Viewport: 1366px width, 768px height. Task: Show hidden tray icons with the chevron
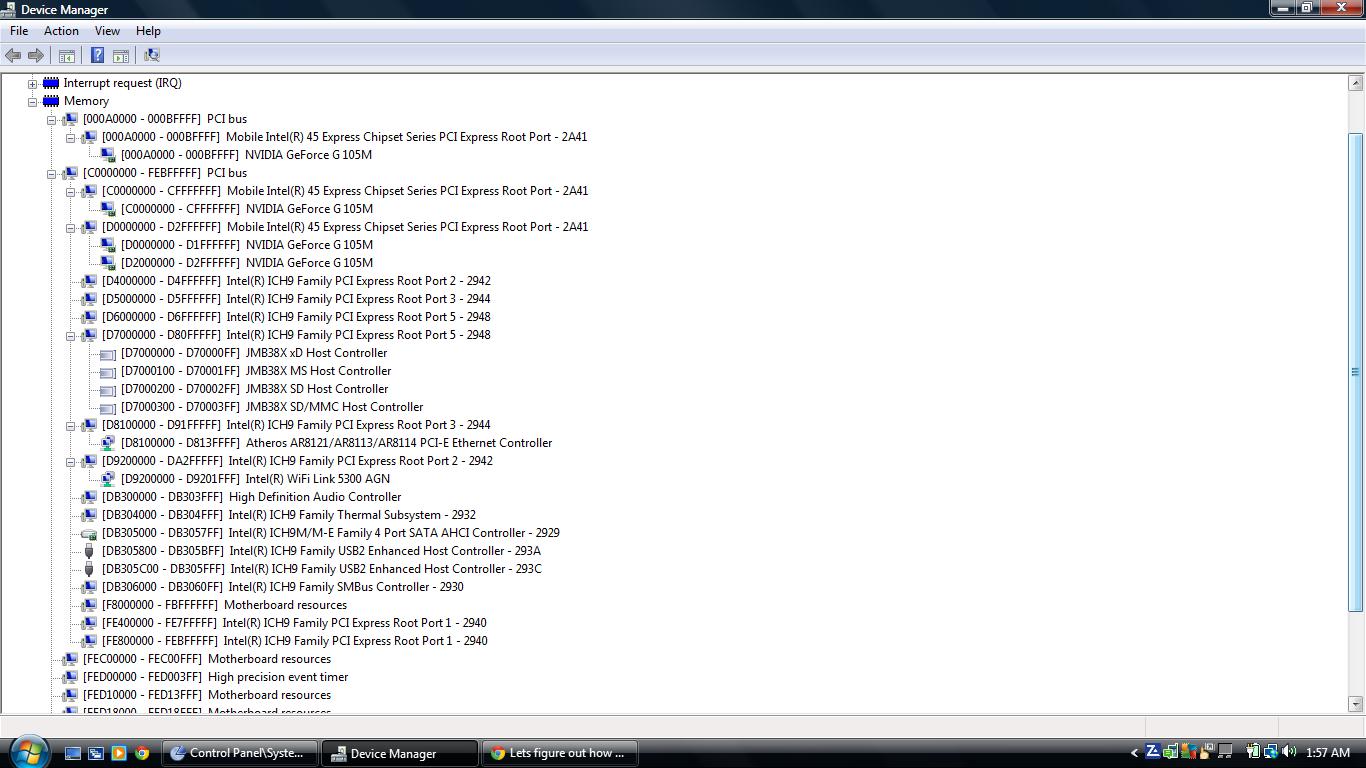point(1134,753)
